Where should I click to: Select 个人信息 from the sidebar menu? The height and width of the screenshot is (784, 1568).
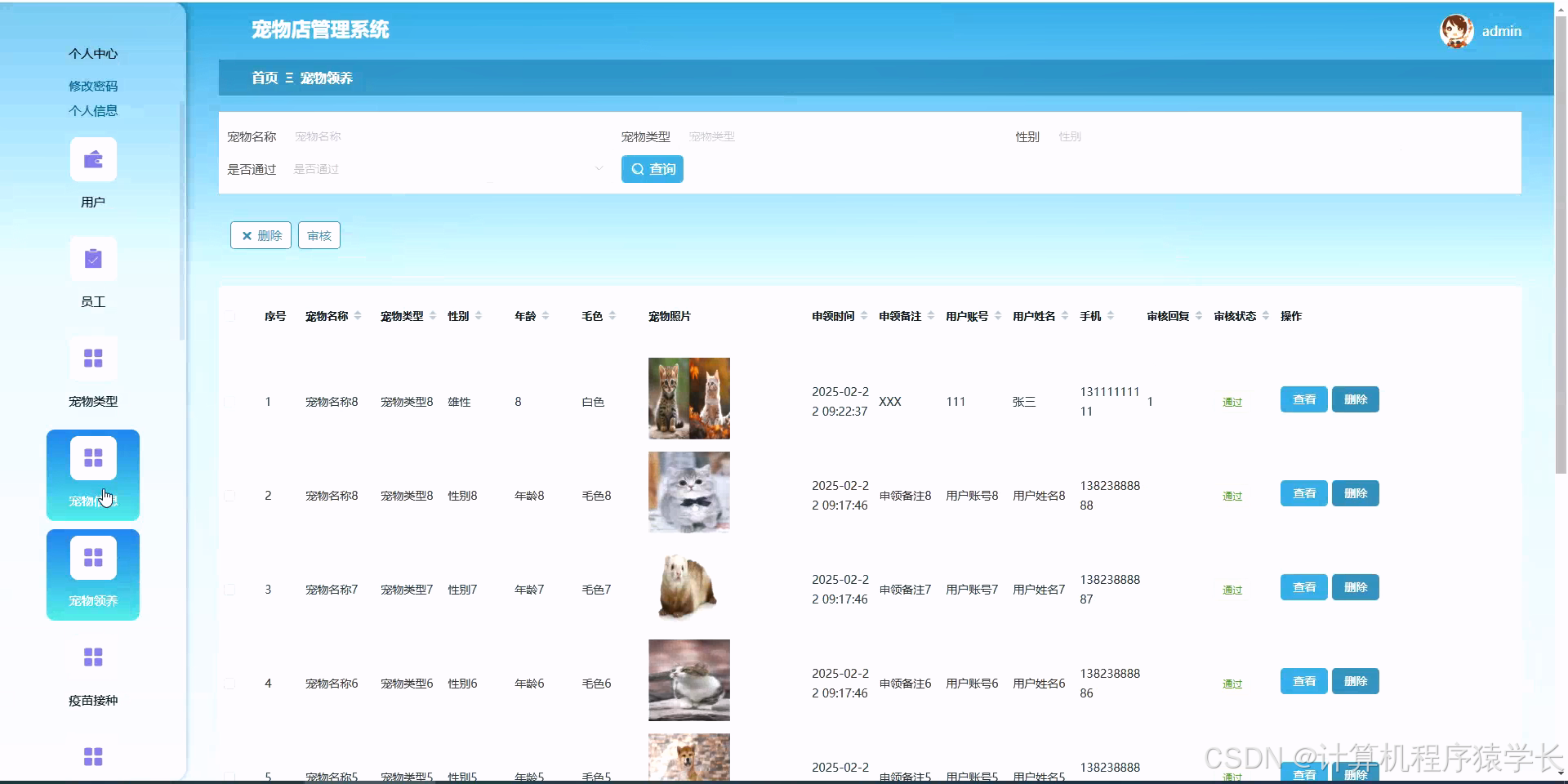pos(93,110)
